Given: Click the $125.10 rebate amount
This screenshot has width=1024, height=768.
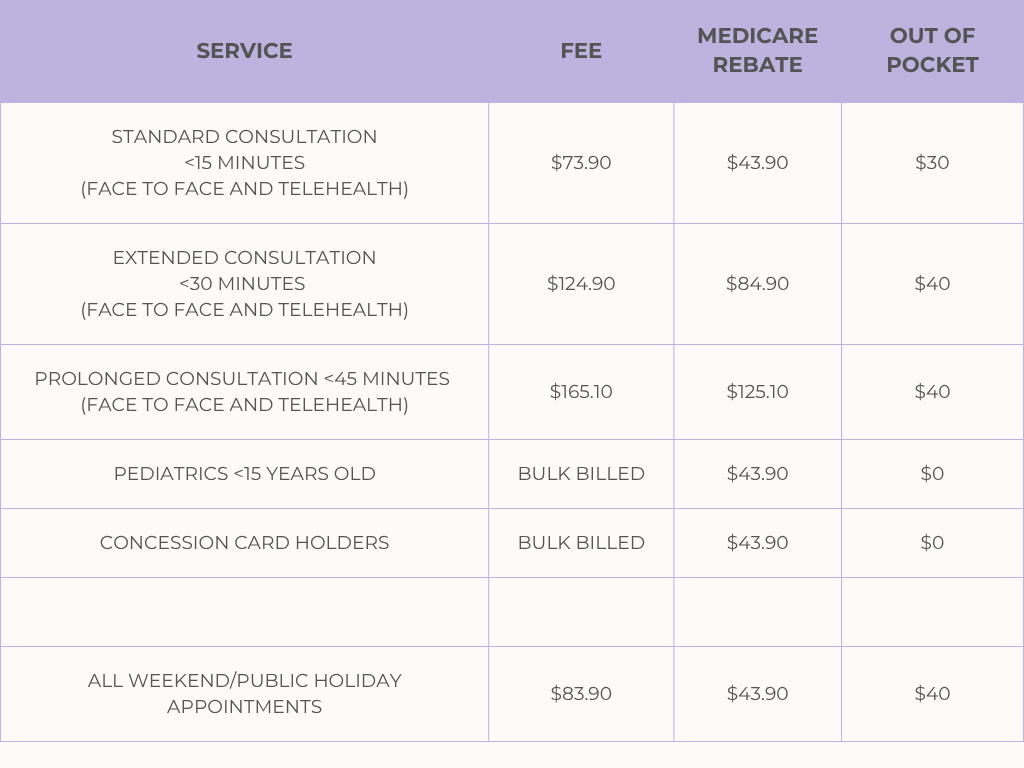Looking at the screenshot, I should [x=757, y=392].
